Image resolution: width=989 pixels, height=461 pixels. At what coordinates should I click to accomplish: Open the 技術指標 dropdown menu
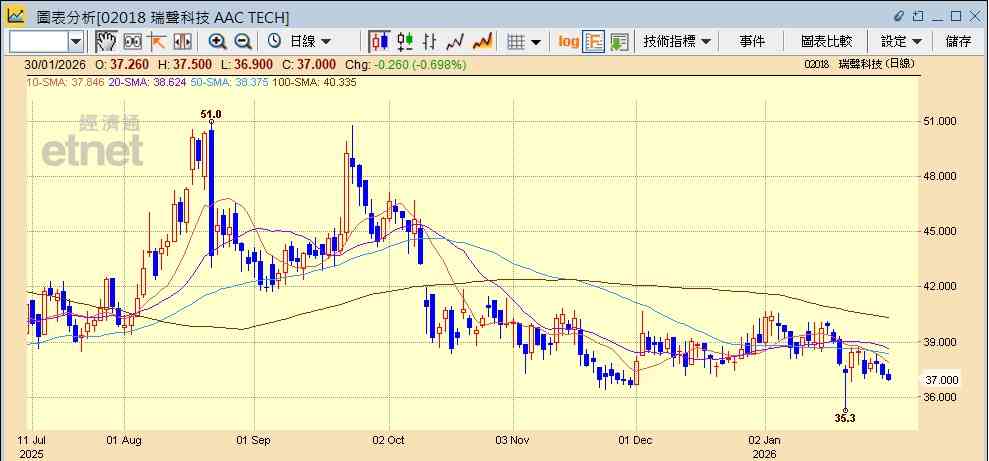tap(677, 42)
